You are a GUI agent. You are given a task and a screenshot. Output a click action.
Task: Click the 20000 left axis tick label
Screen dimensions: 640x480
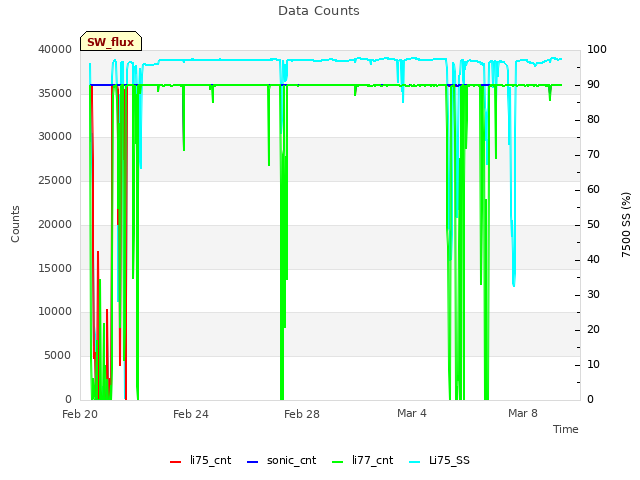coord(55,224)
